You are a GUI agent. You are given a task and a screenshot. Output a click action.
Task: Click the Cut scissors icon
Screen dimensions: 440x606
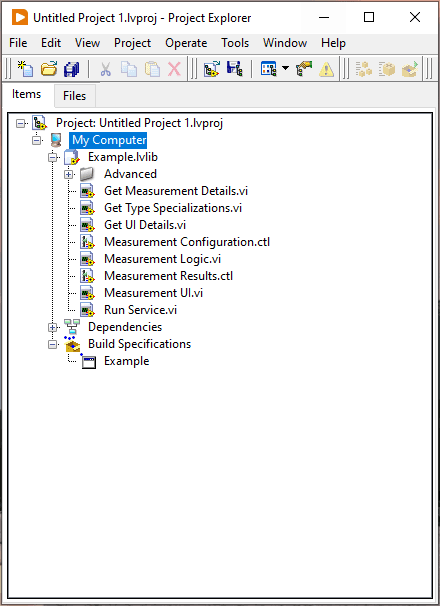pyautogui.click(x=105, y=70)
